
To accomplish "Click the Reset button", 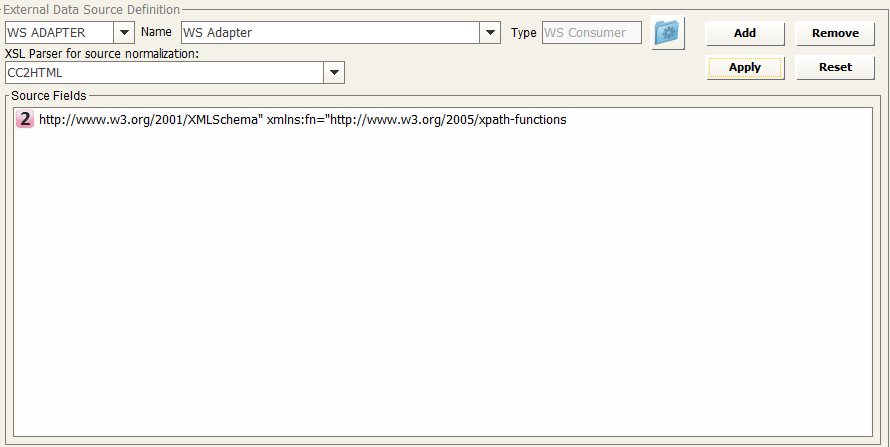I will (835, 68).
